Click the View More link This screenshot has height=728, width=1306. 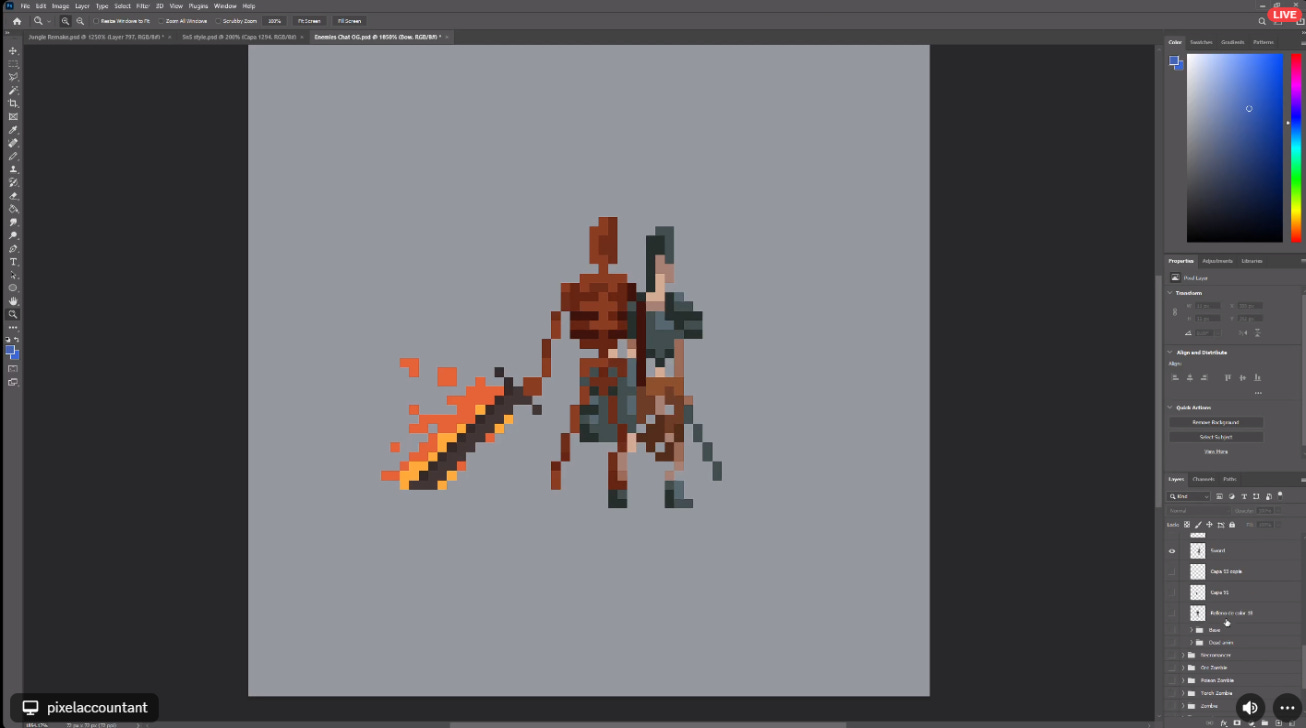1216,452
